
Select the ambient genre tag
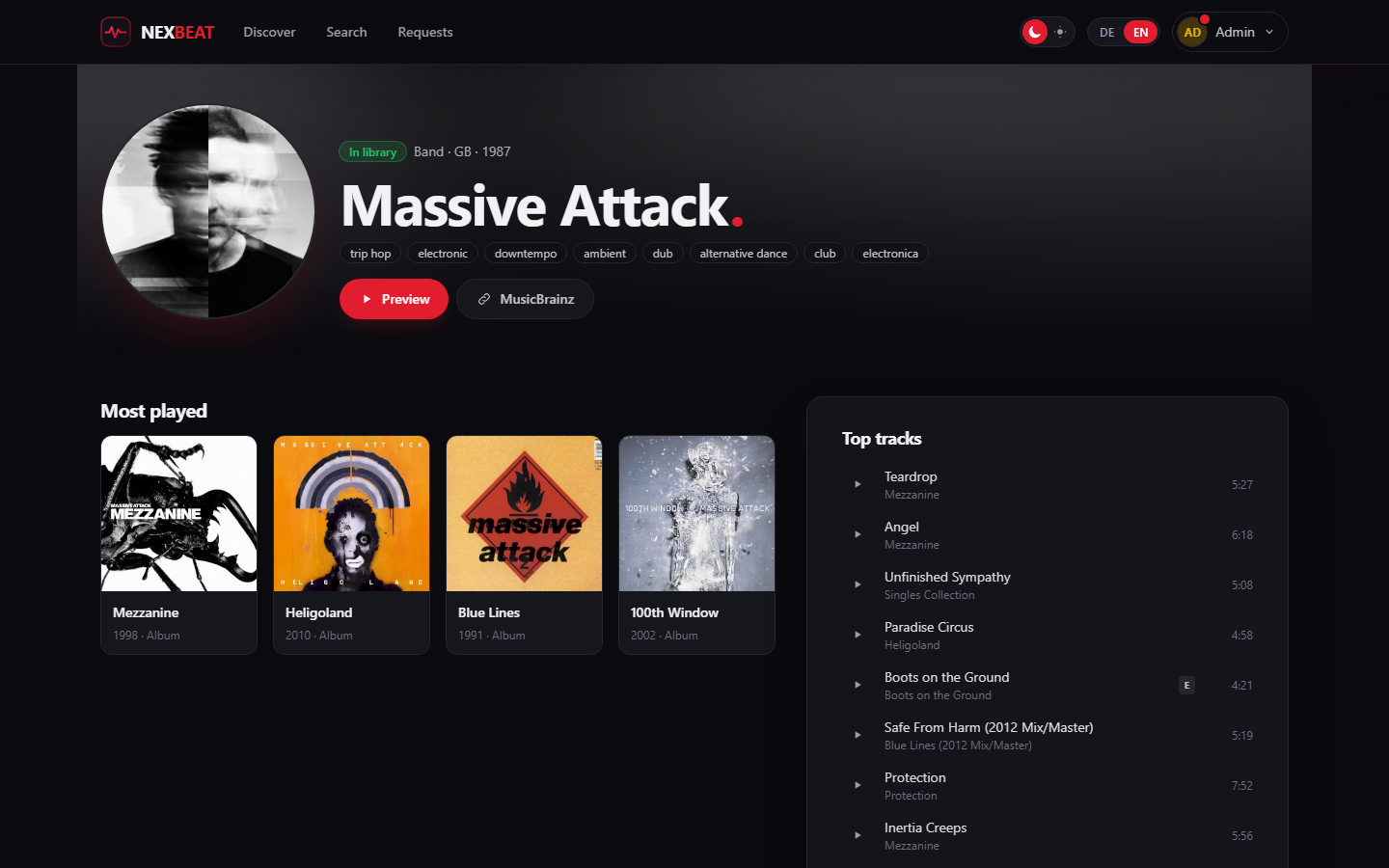605,253
